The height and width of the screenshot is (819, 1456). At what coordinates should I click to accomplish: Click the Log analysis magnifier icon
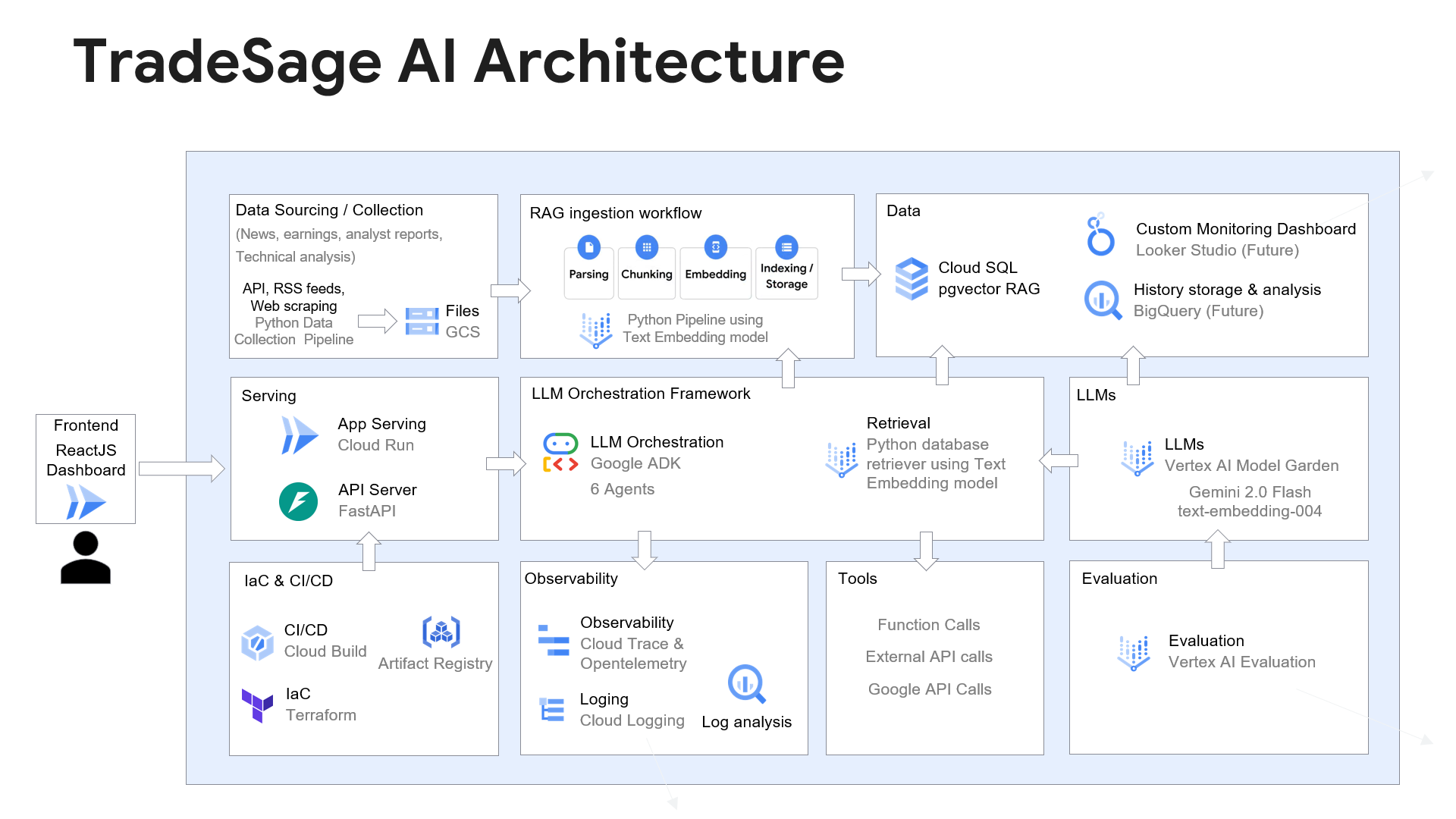point(746,684)
